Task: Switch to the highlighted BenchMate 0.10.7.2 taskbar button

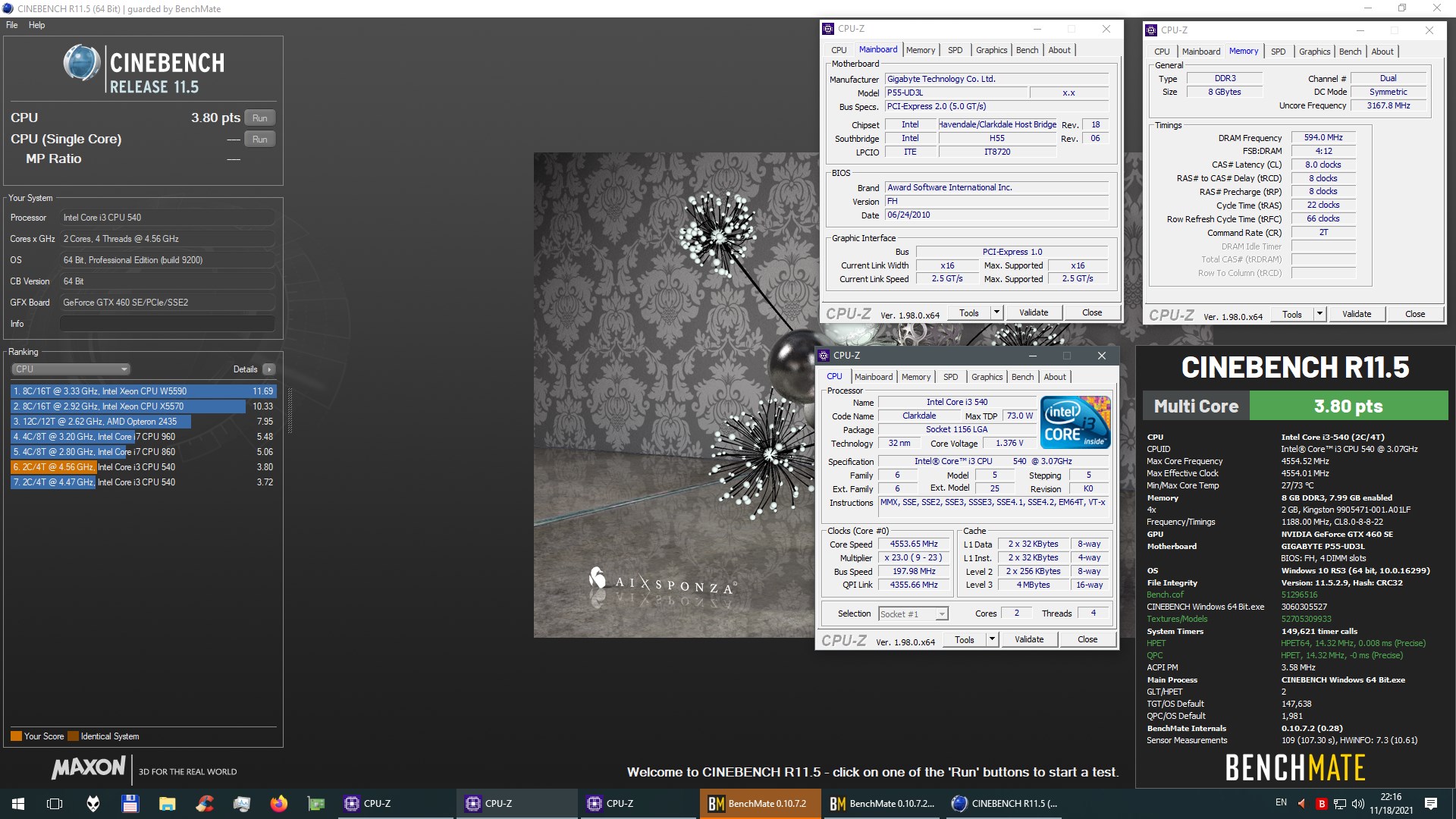Action: pyautogui.click(x=760, y=804)
